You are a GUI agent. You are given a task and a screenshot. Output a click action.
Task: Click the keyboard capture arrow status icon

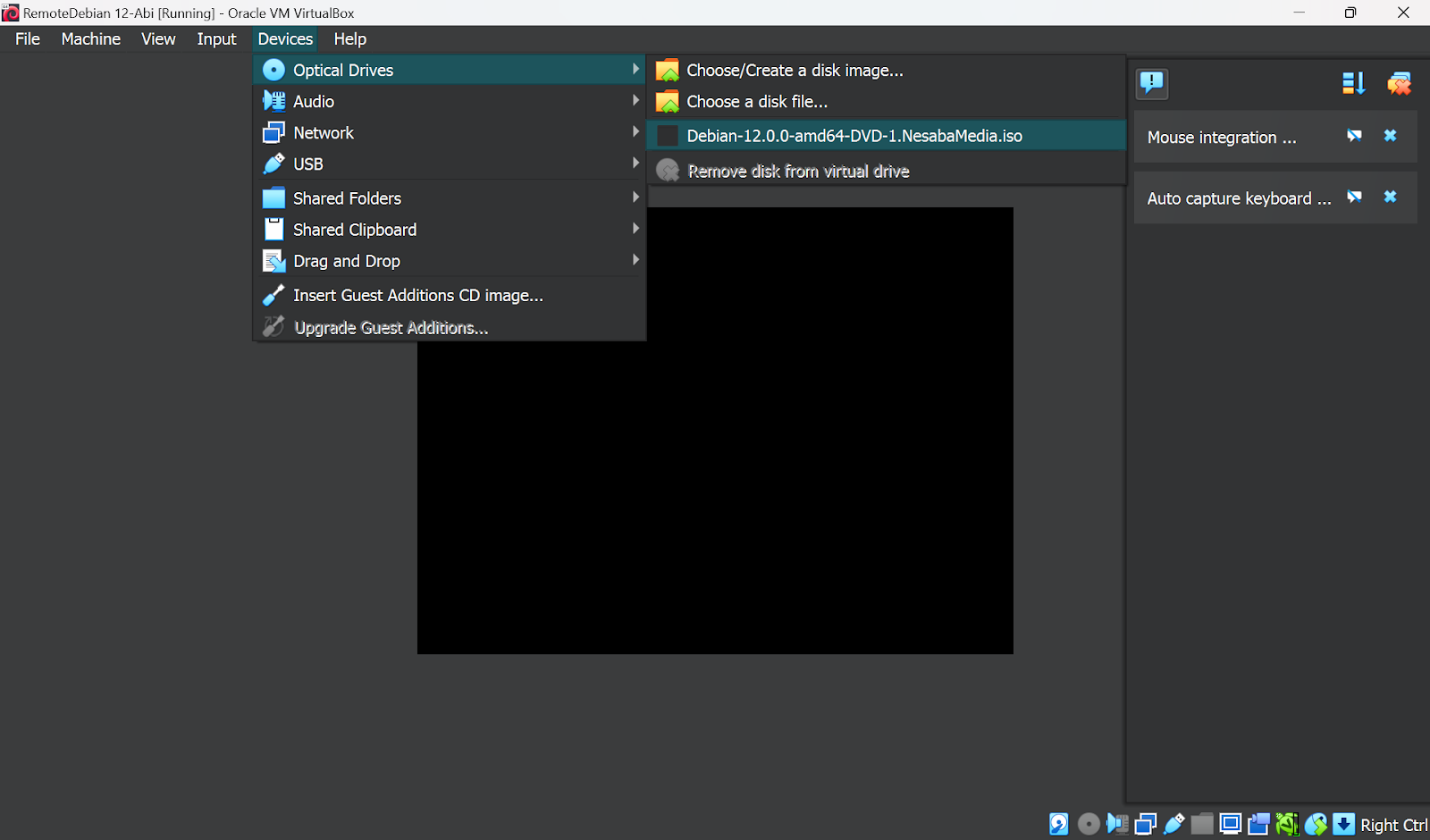(1344, 824)
